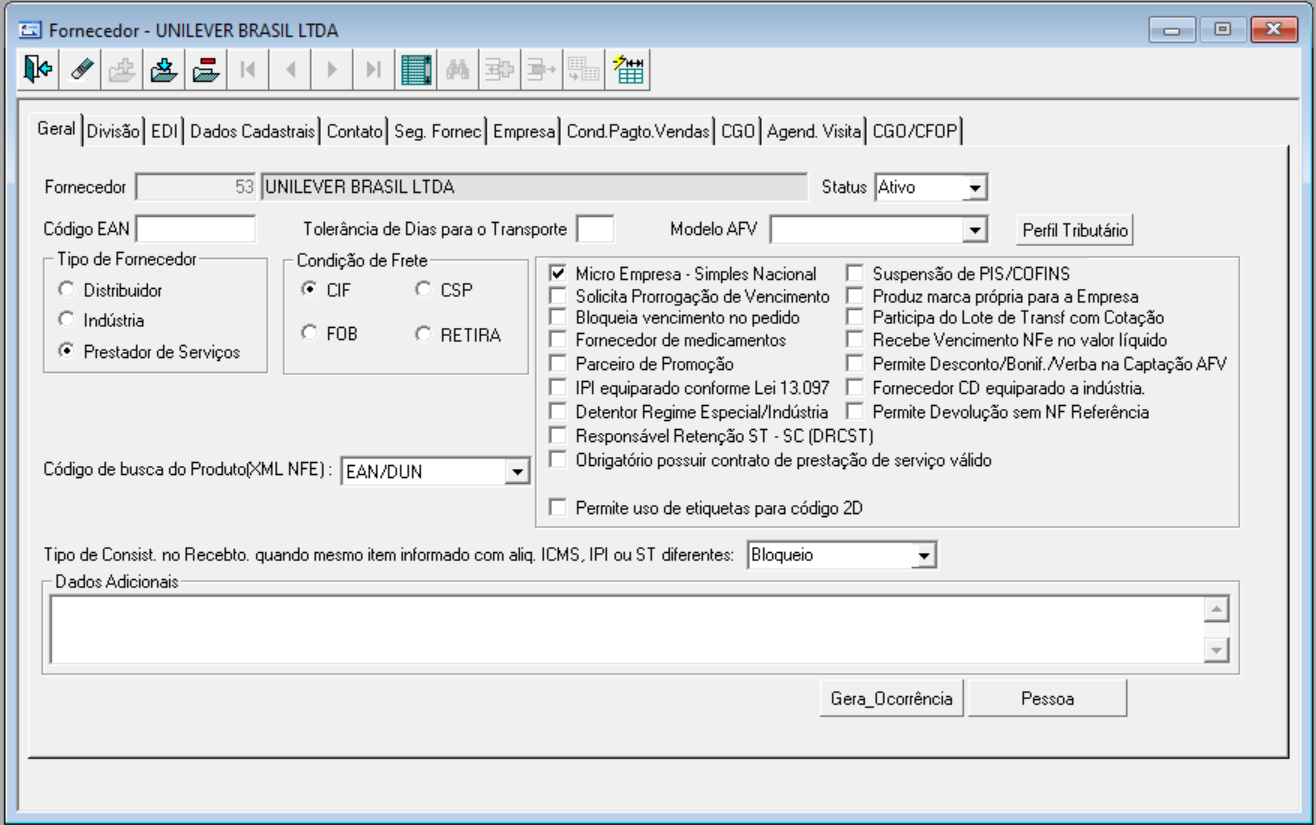Switch to CGO/CFOP tab
This screenshot has height=825, width=1316.
pos(915,131)
